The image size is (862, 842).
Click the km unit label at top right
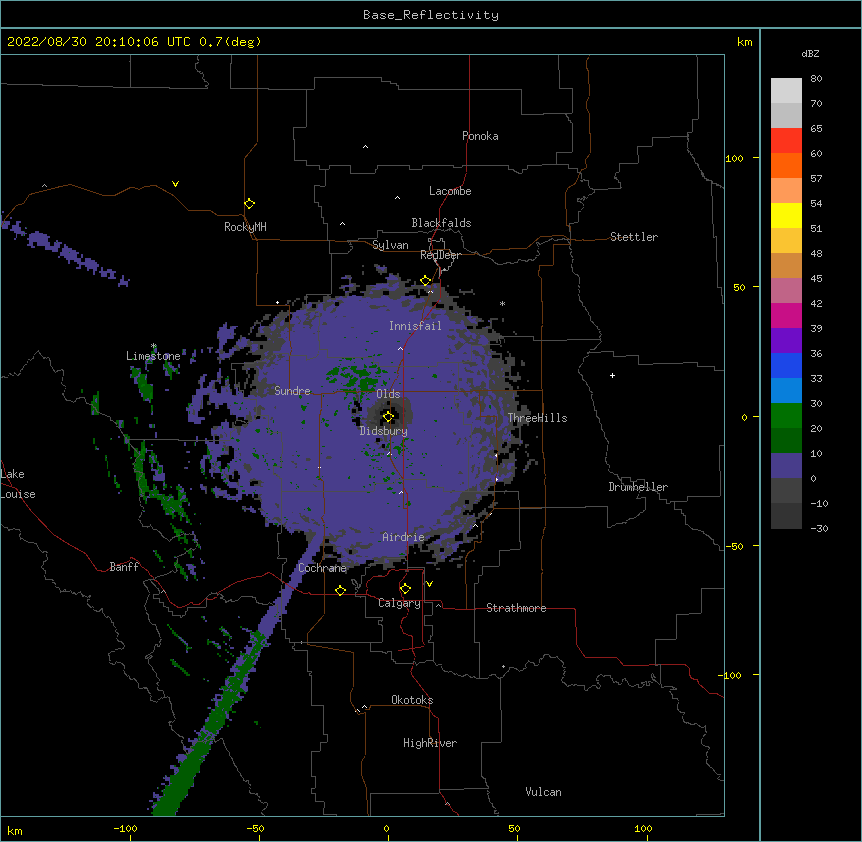click(744, 42)
